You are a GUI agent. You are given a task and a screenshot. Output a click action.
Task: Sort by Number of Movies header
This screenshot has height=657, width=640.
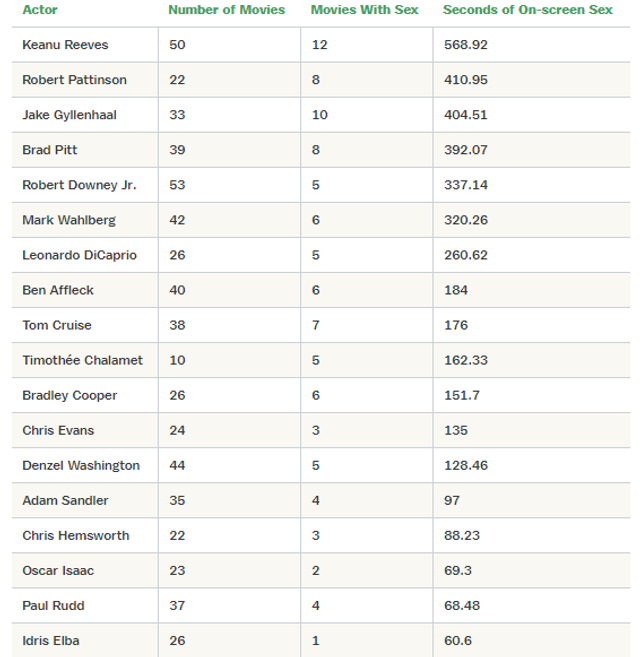[226, 10]
